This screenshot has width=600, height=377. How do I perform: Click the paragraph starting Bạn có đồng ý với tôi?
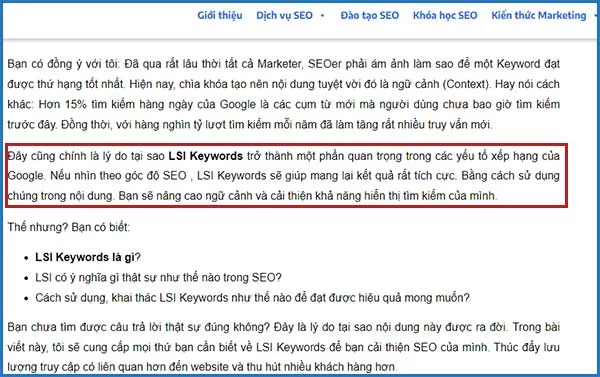[284, 94]
